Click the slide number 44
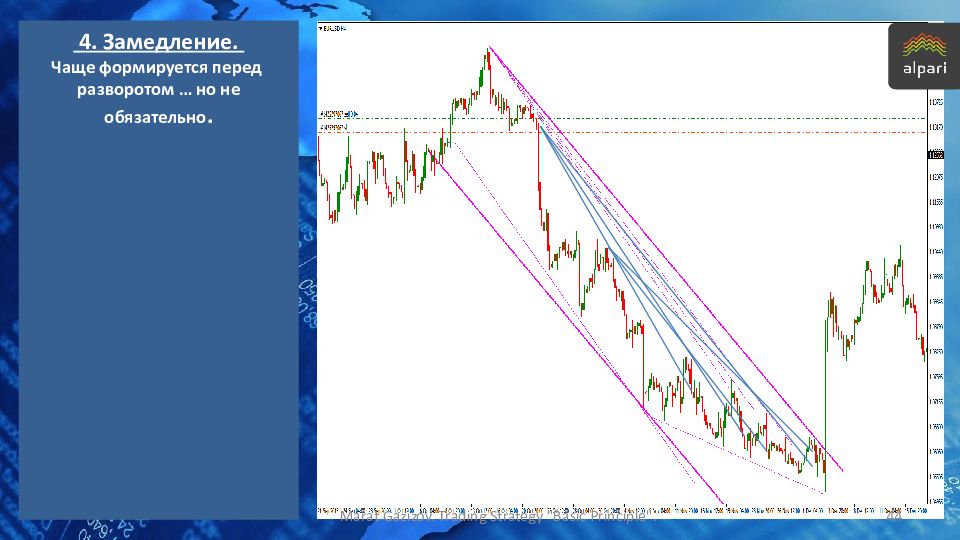The image size is (960, 540). 893,516
